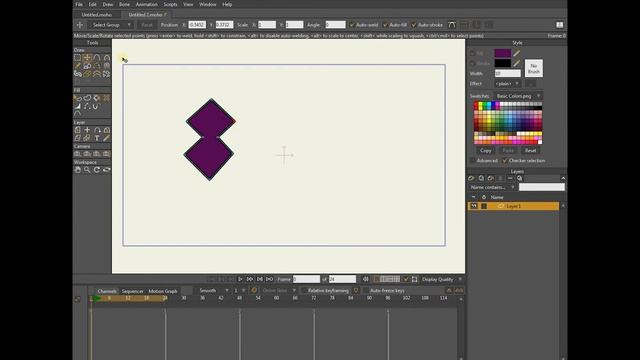Select the Transform Layer cross tool
The height and width of the screenshot is (360, 640).
coord(87,130)
